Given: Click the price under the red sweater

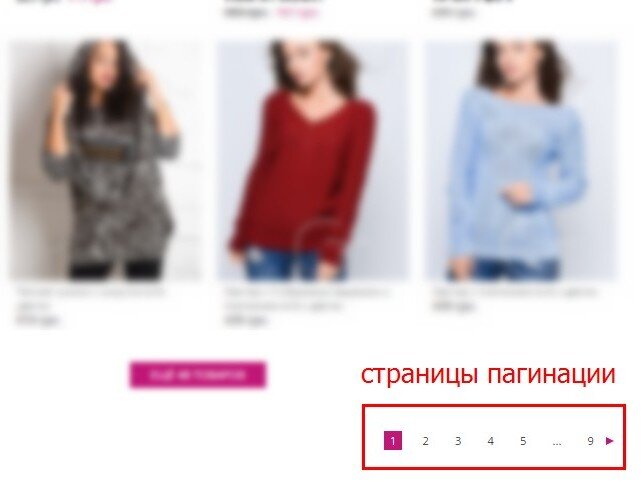Looking at the screenshot, I should 246,320.
